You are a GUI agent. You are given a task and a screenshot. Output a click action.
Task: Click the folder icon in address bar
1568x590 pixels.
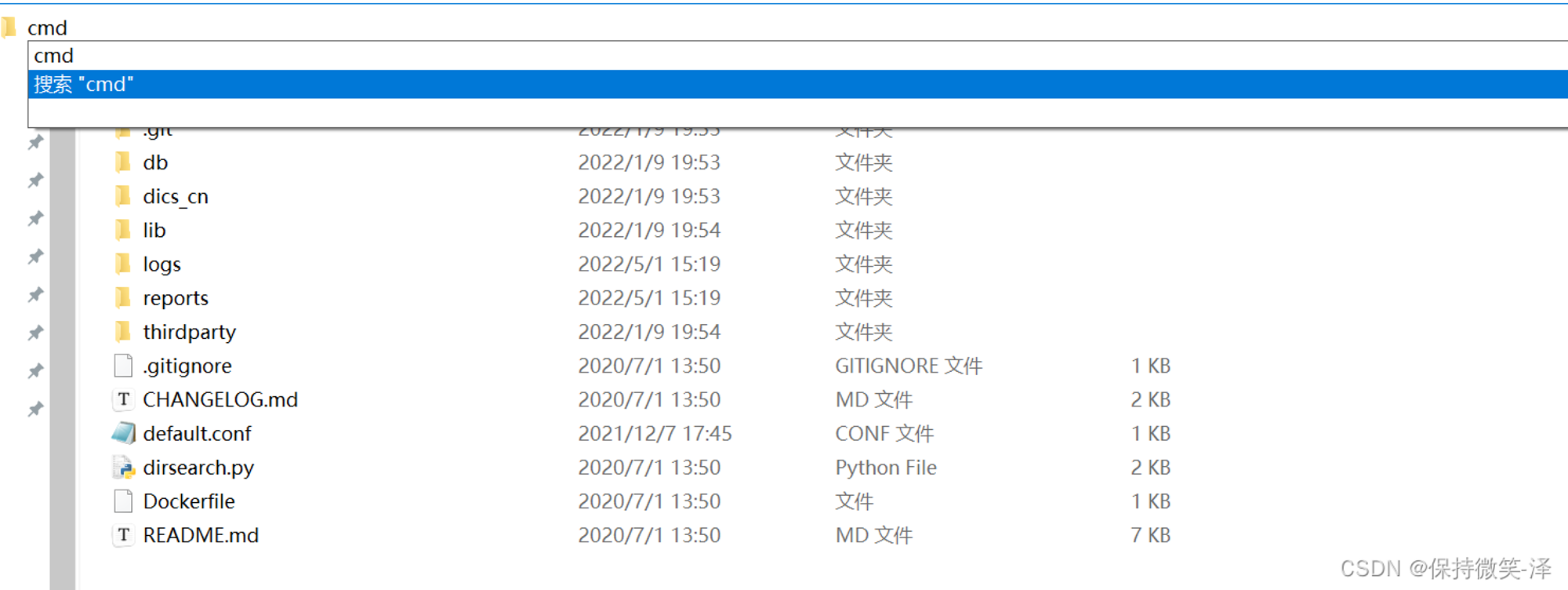[x=9, y=27]
